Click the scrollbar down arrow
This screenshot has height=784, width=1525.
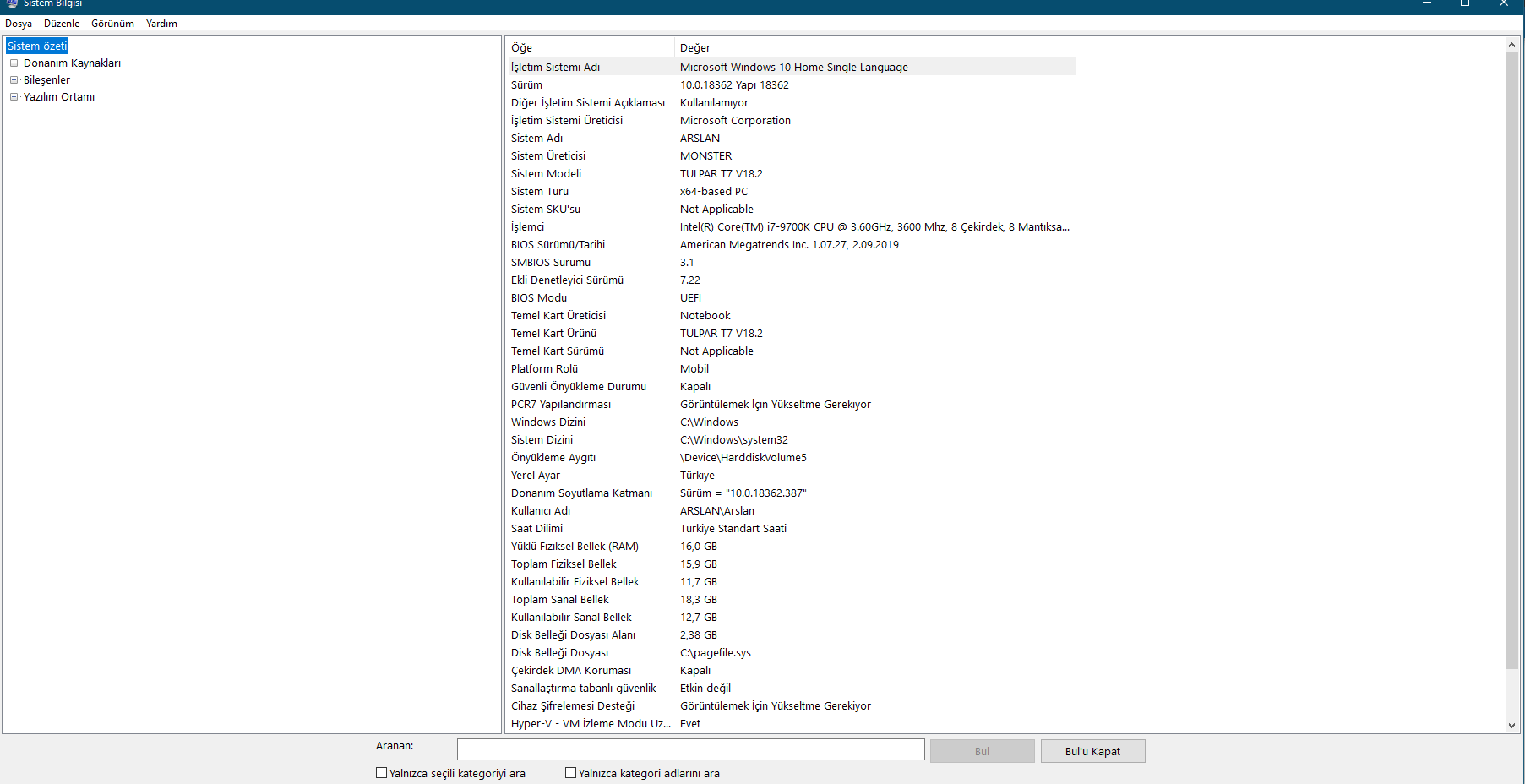[1511, 725]
